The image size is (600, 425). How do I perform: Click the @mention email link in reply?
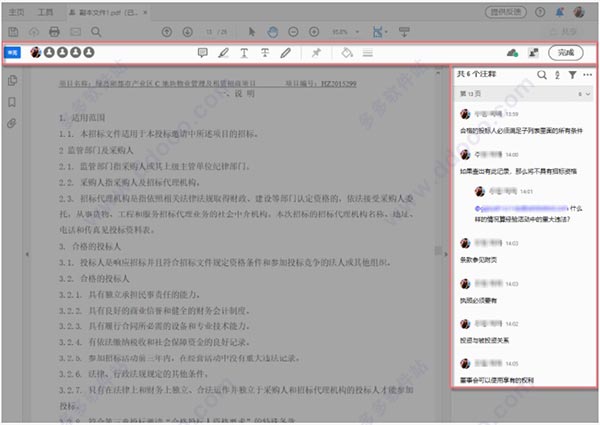pos(521,208)
